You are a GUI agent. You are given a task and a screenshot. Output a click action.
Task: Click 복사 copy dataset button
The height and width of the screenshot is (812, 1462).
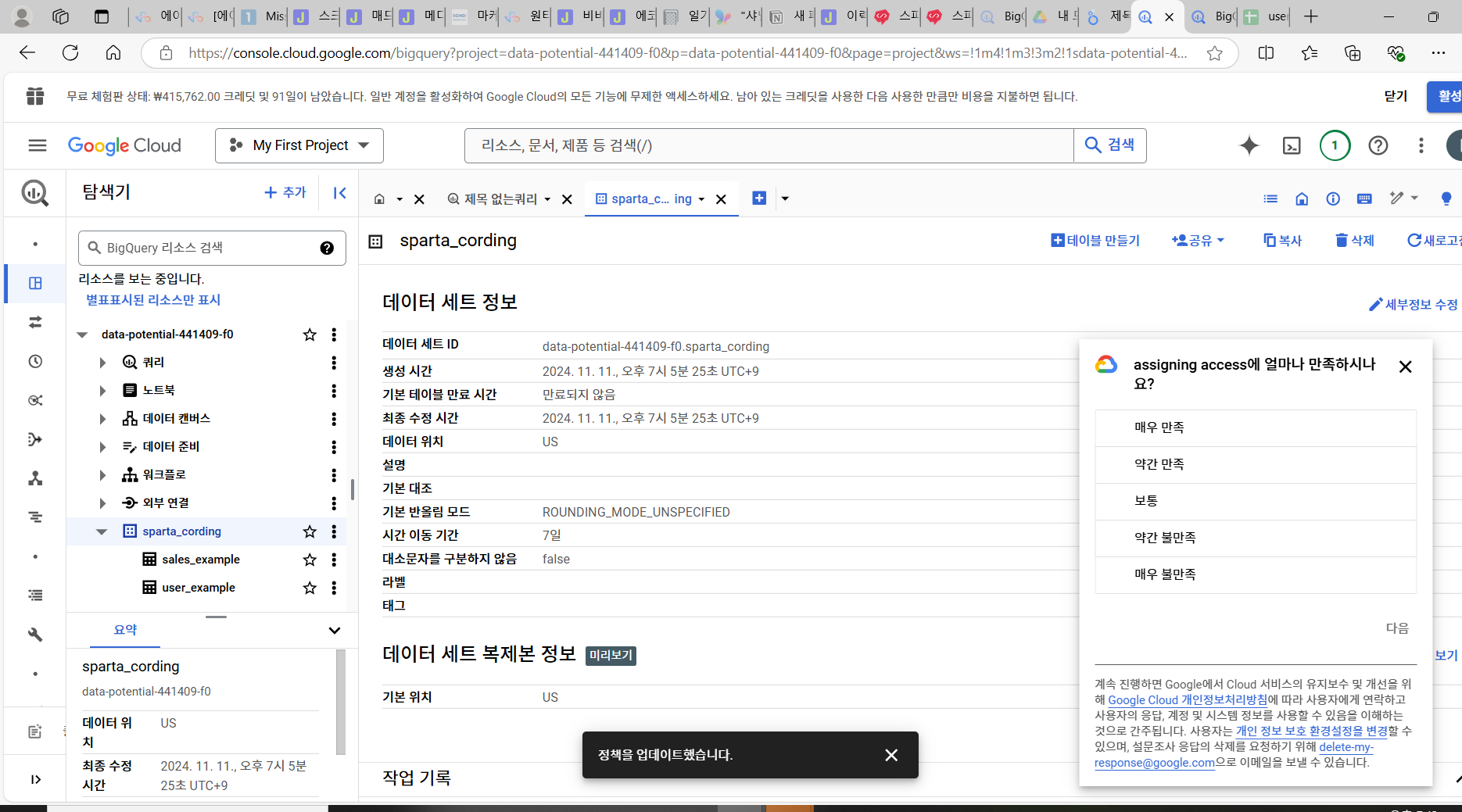(x=1282, y=241)
